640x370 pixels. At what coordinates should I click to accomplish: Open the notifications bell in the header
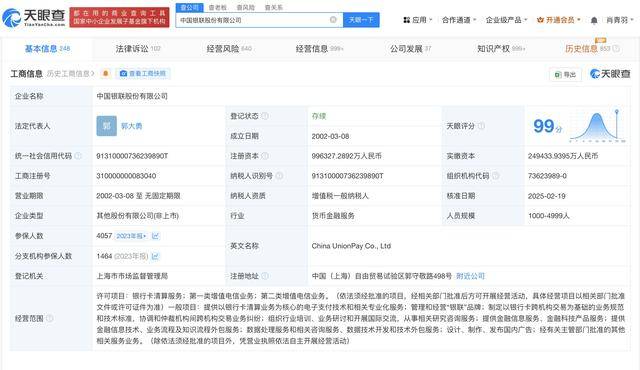594,20
